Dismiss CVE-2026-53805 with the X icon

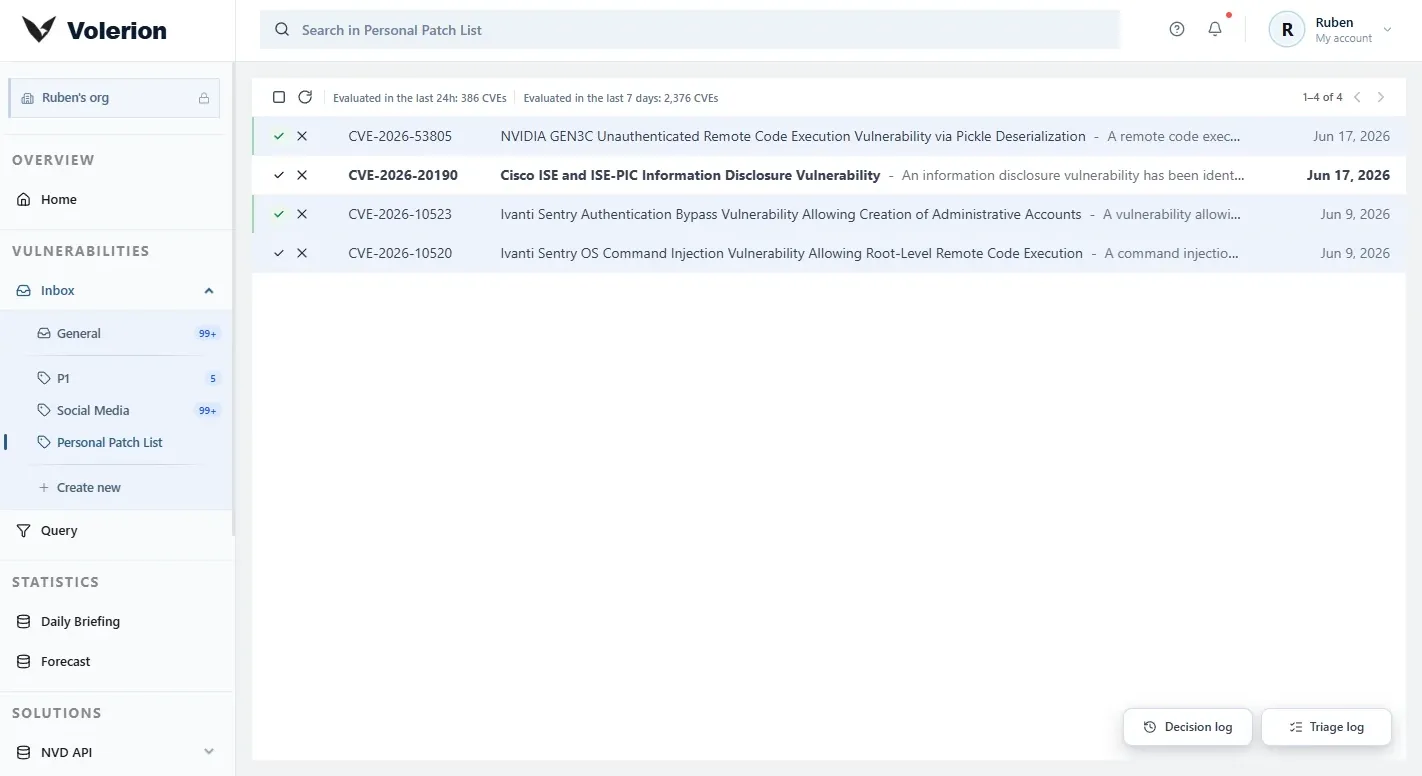[x=302, y=136]
